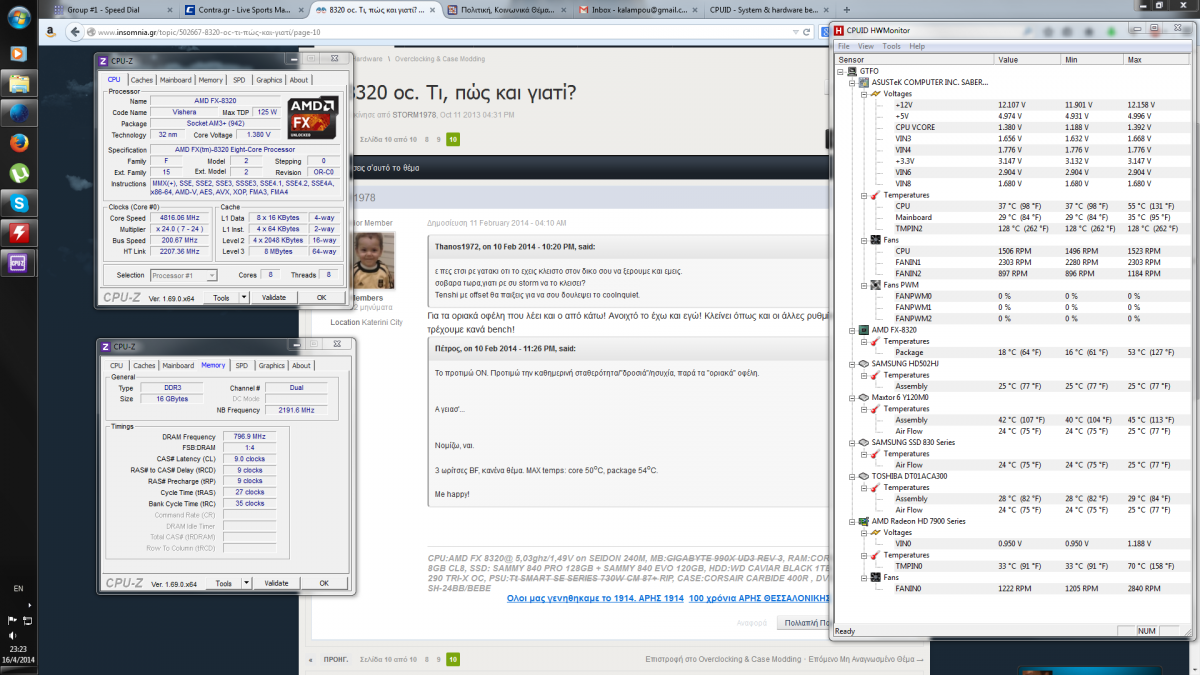The width and height of the screenshot is (1200, 675).
Task: Switch to Mainboard tab in upper CPU-Z
Action: click(176, 80)
